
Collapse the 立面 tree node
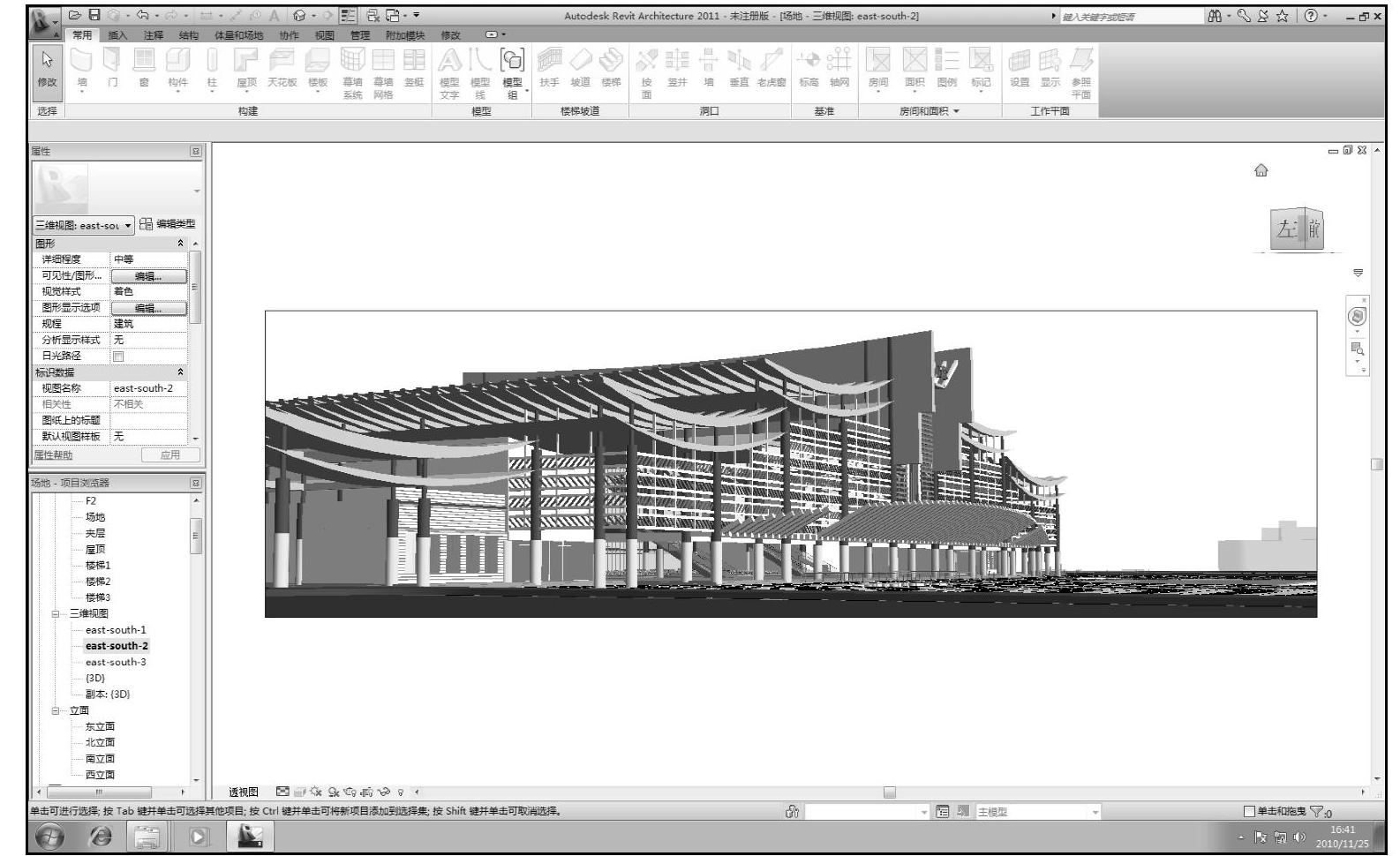(56, 711)
